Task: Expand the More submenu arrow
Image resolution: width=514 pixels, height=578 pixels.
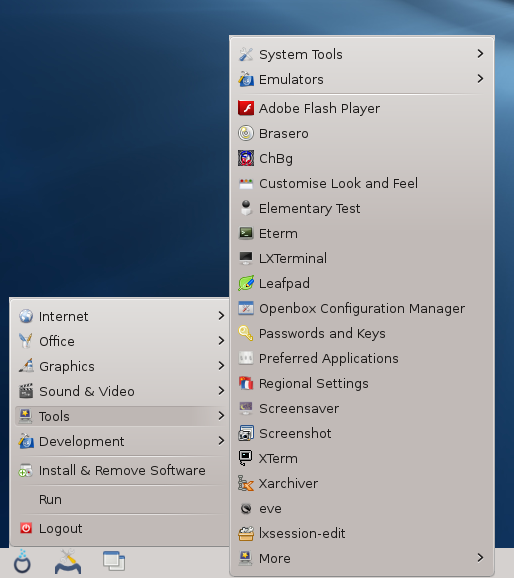Action: click(480, 558)
